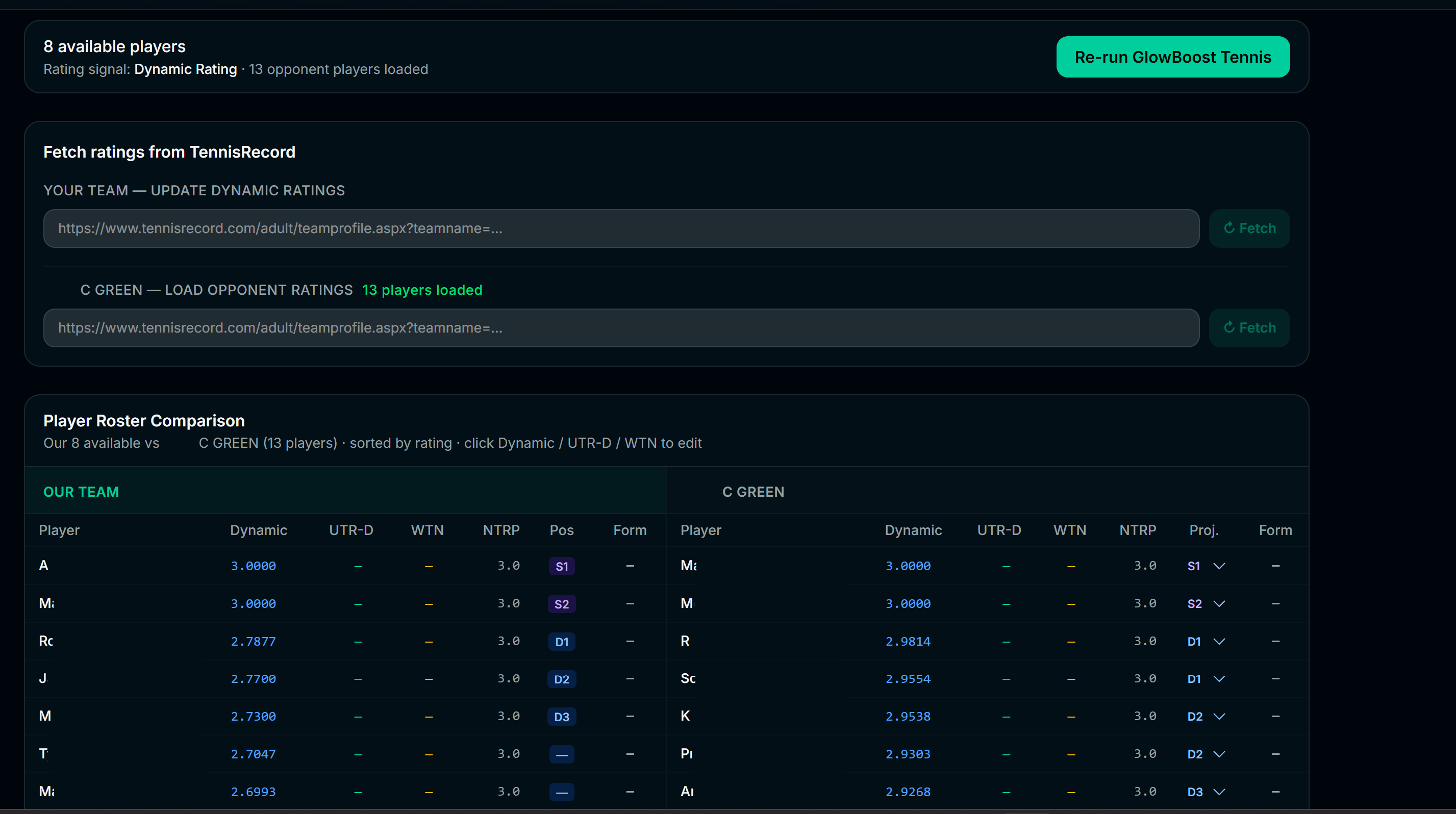Edit the 2.9554 opponent dynamic rating

[908, 679]
